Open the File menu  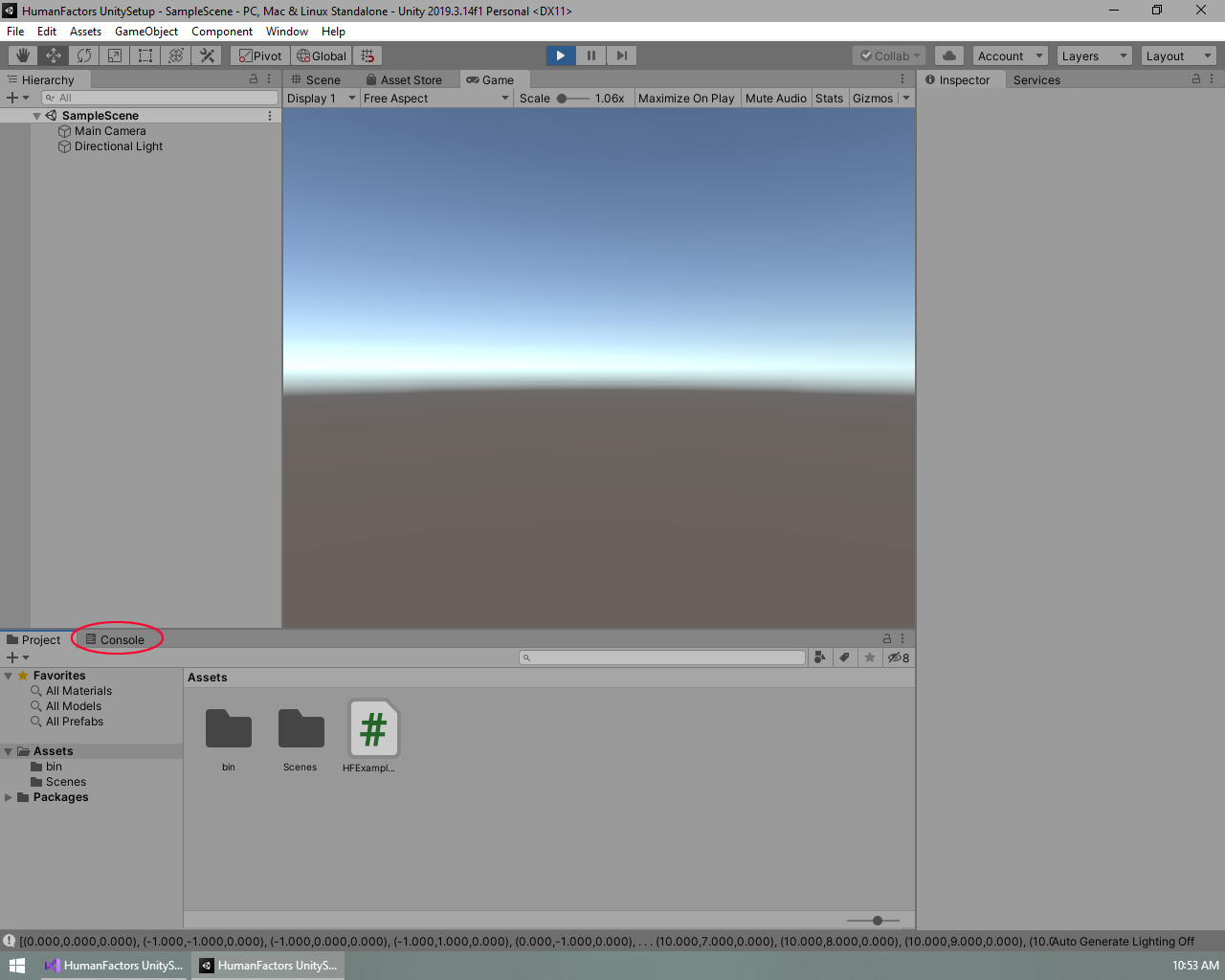click(x=15, y=32)
